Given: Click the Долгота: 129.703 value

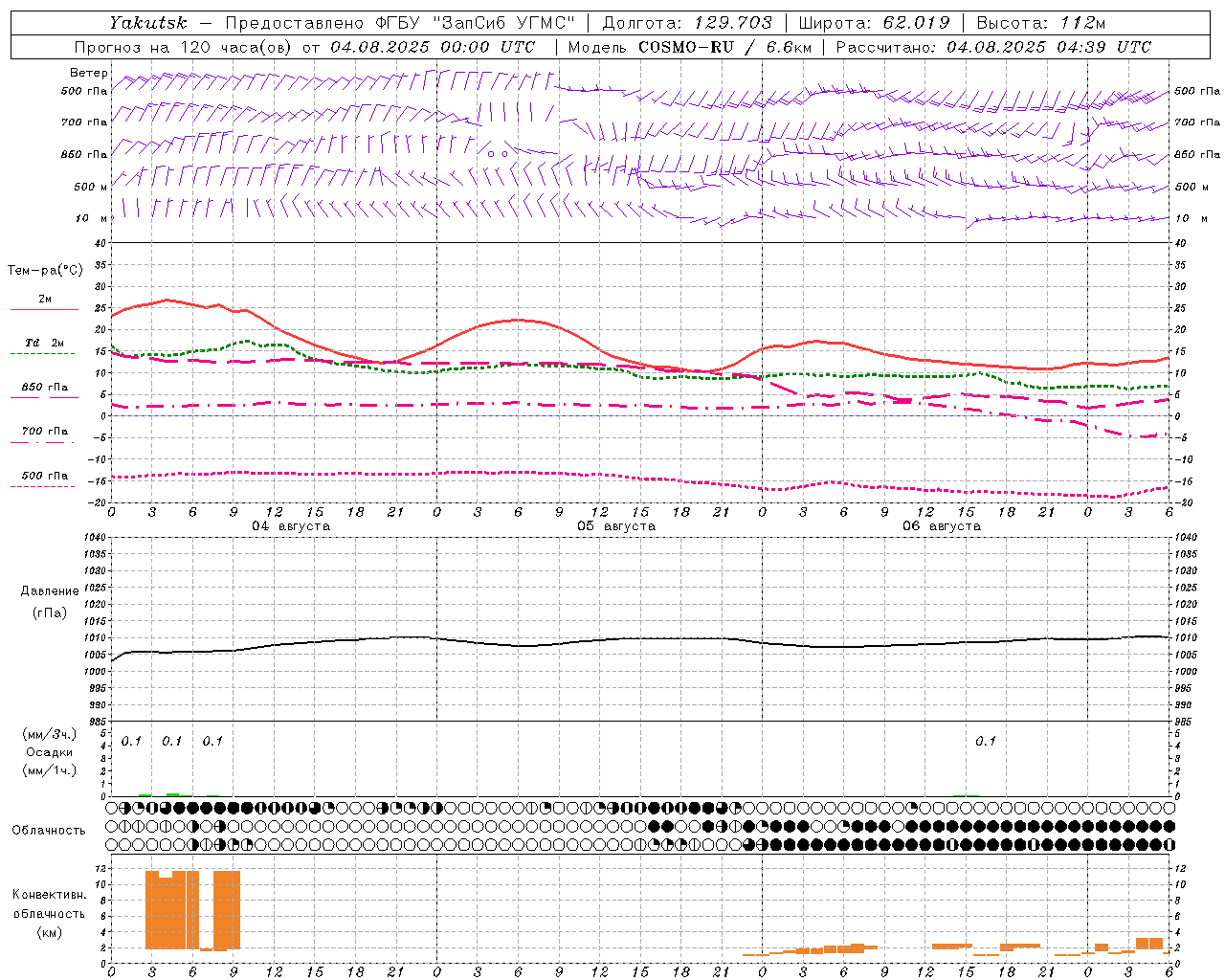Looking at the screenshot, I should point(686,23).
